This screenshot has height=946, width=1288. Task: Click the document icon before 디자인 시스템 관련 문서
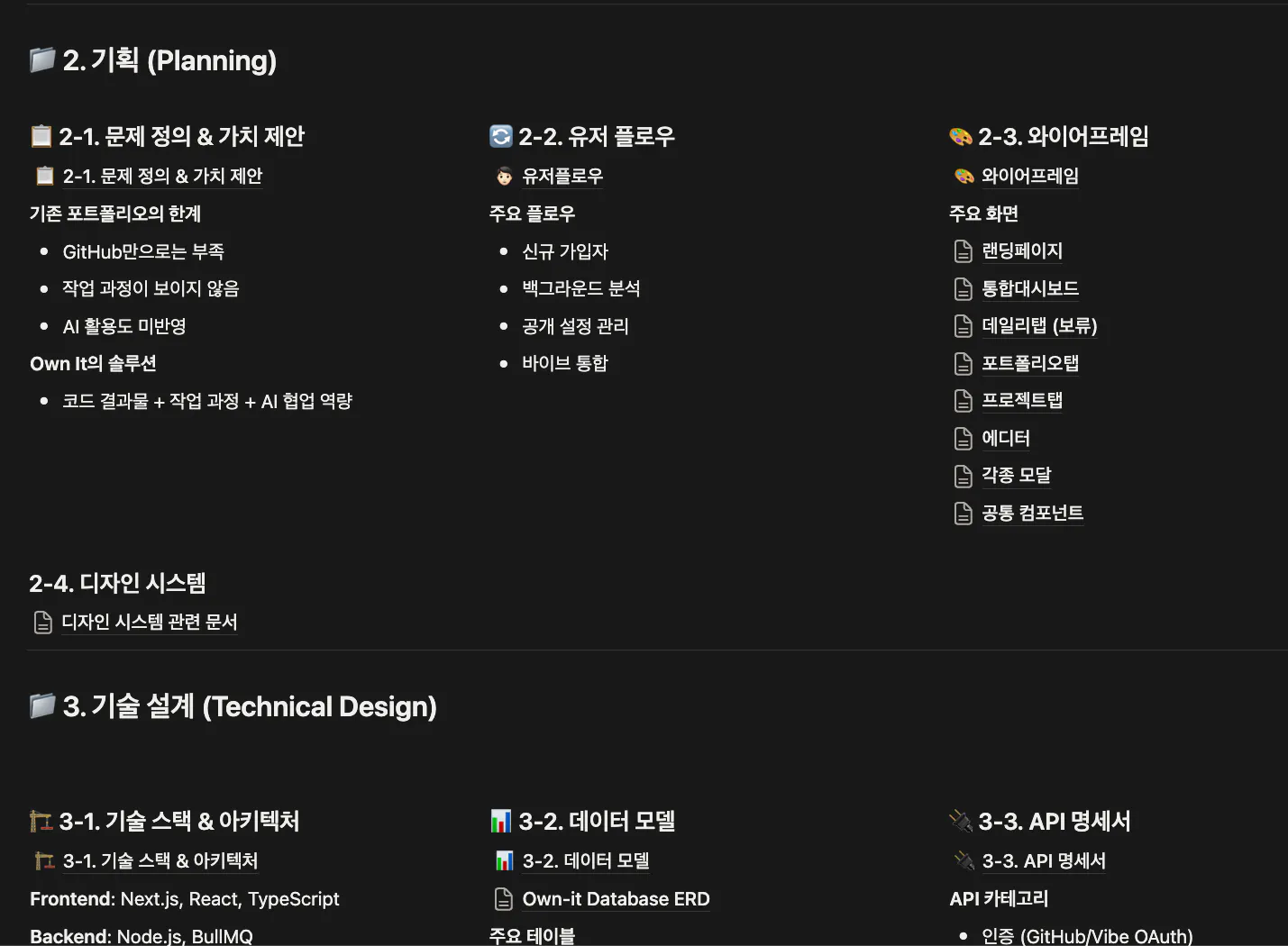coord(43,623)
